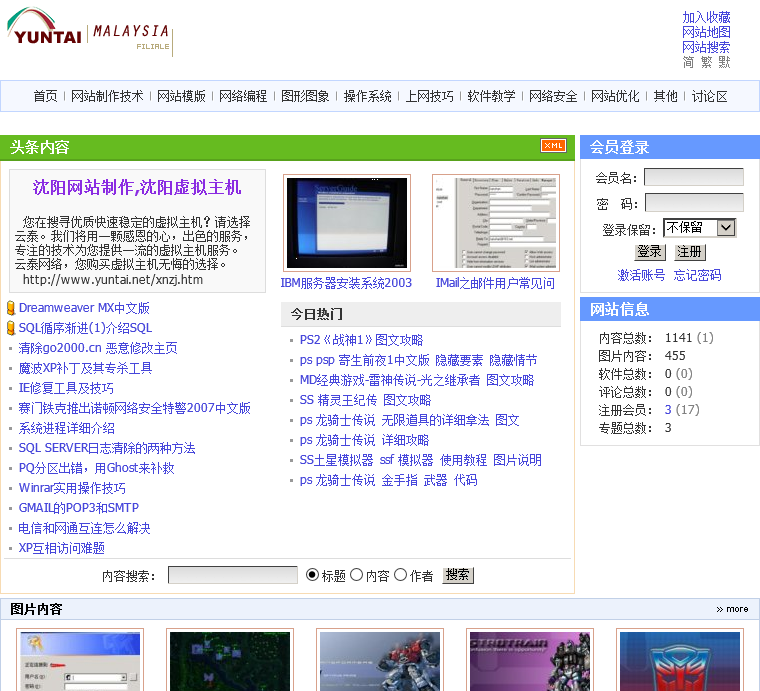This screenshot has width=760, height=691.
Task: Click the 搜索 button for content search
Action: [458, 575]
